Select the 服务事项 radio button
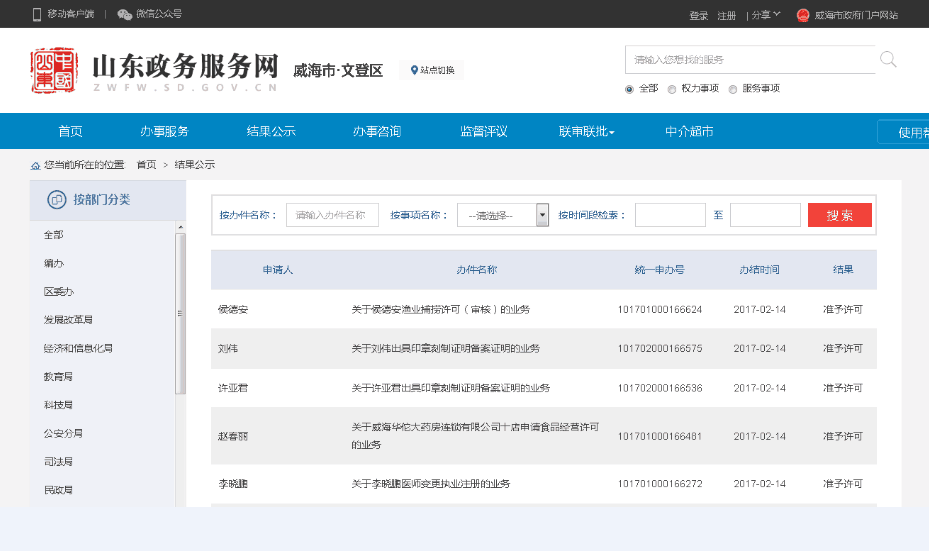Viewport: 929px width, 551px height. 733,89
